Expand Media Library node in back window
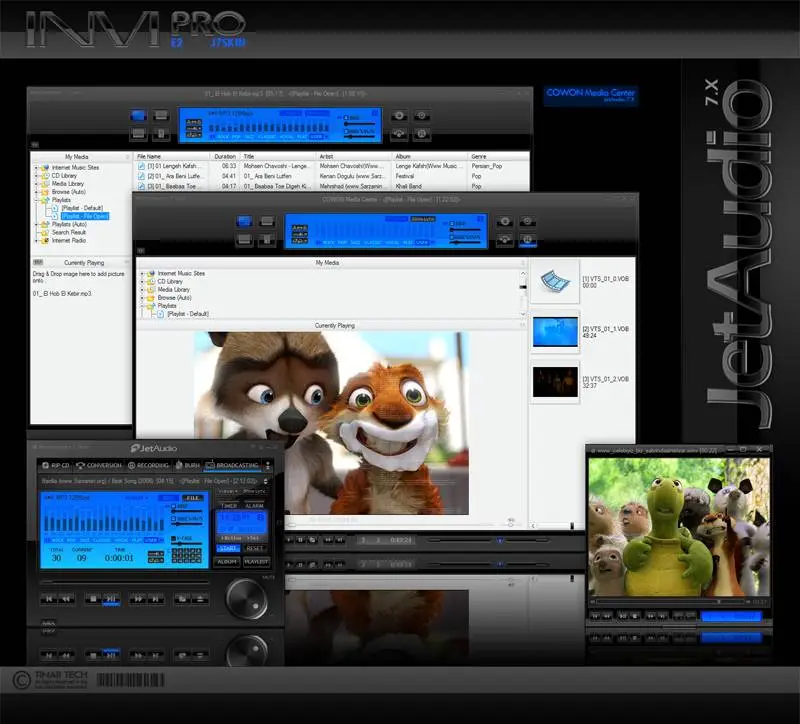This screenshot has height=724, width=800. tap(36, 184)
